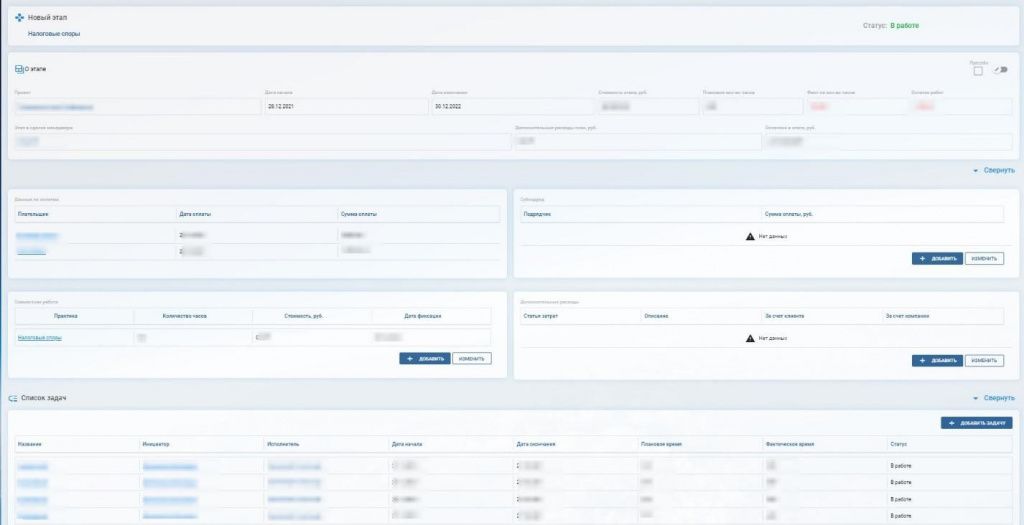Click warning icon in Дополнительные расходы table
The width and height of the screenshot is (1024, 525).
[750, 339]
